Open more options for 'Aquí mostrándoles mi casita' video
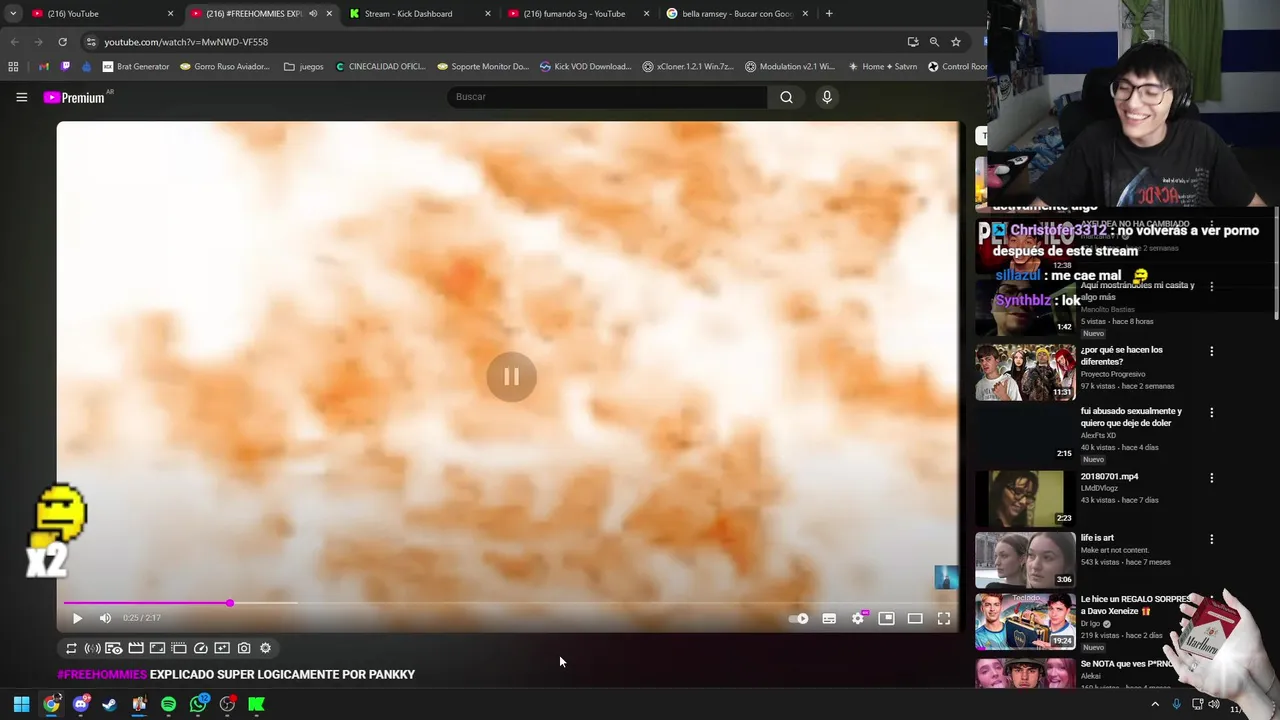 (1211, 287)
